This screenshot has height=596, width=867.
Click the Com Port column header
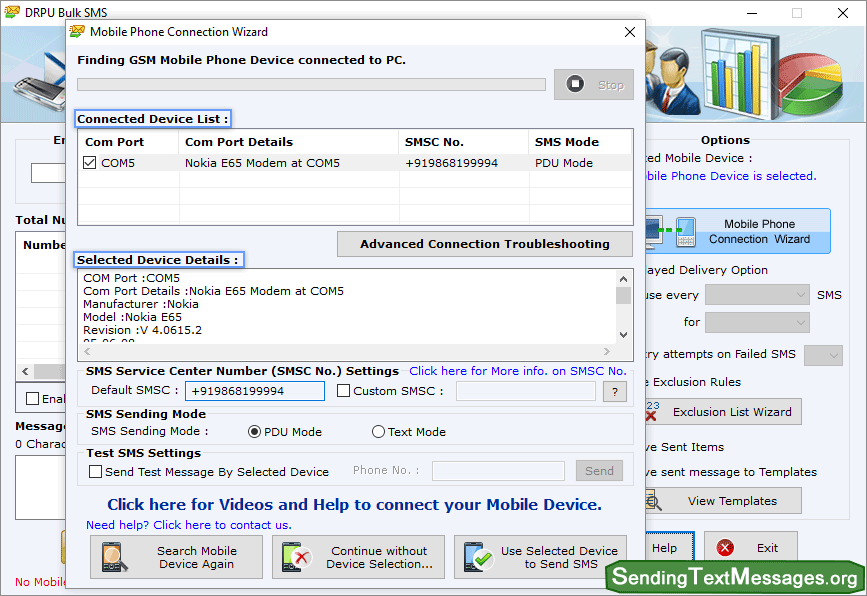pos(128,142)
